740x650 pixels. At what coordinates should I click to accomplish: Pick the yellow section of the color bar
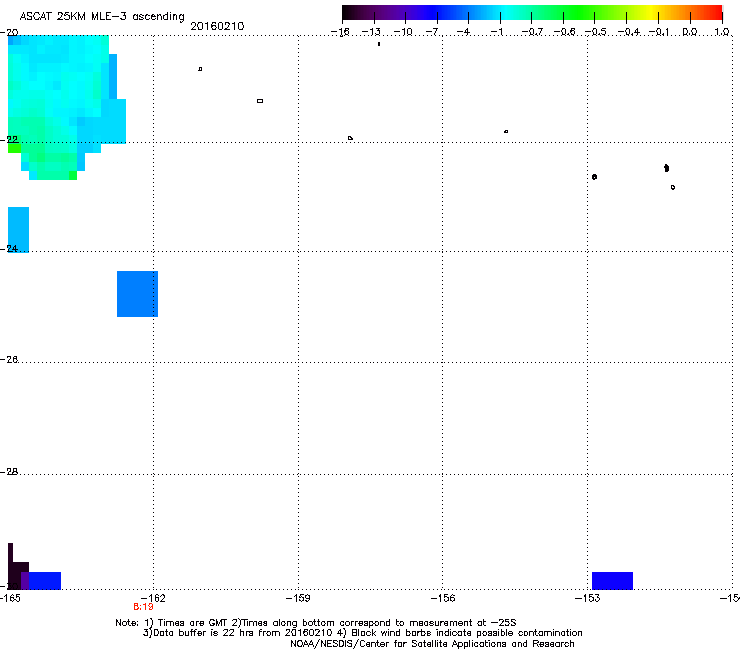tap(654, 12)
